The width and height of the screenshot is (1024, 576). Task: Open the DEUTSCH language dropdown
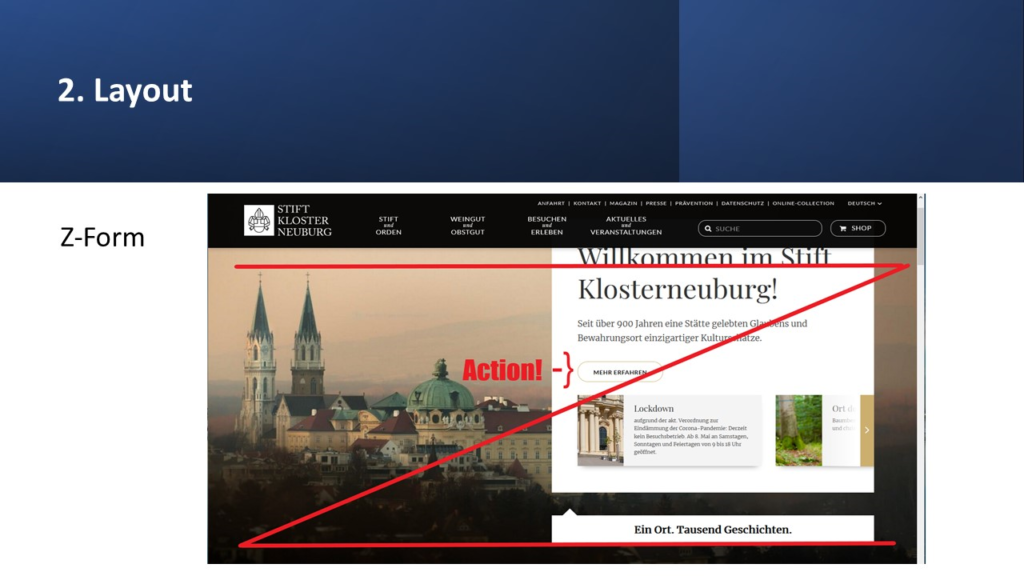coord(864,203)
